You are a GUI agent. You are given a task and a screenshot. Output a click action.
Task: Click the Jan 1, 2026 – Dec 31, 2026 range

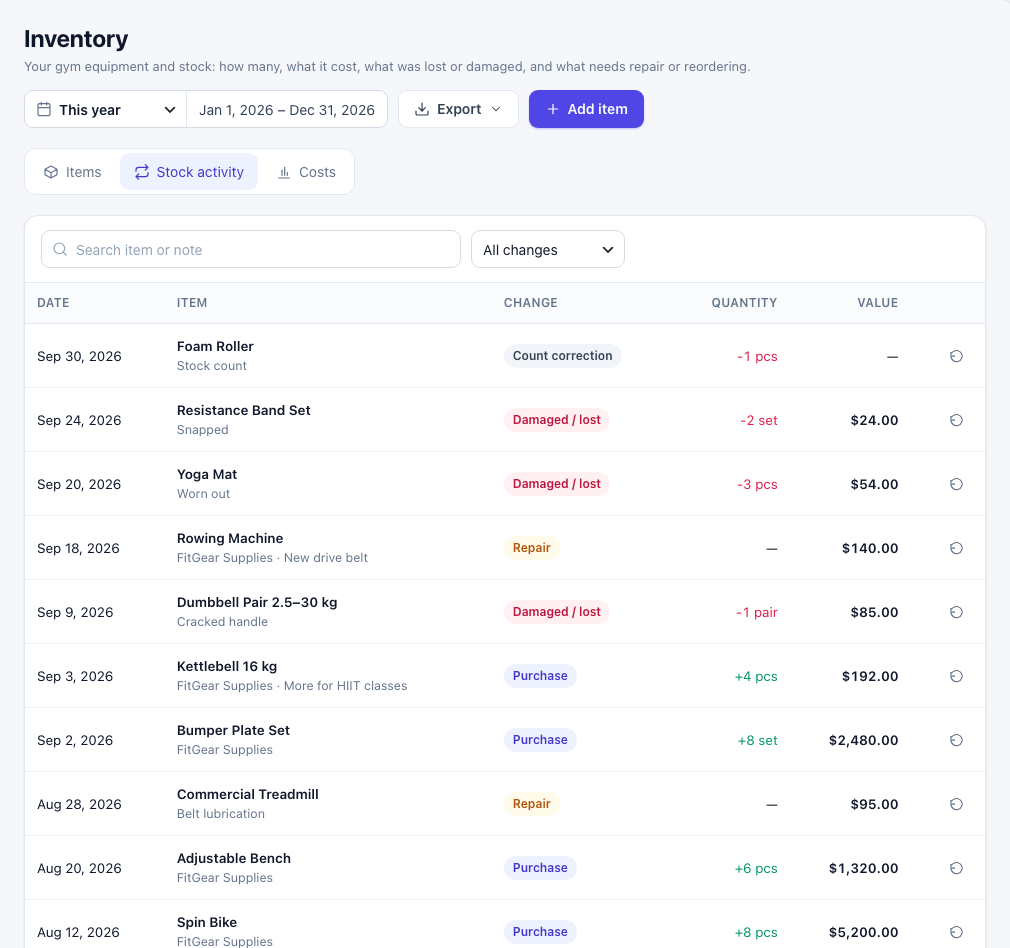[x=287, y=110]
